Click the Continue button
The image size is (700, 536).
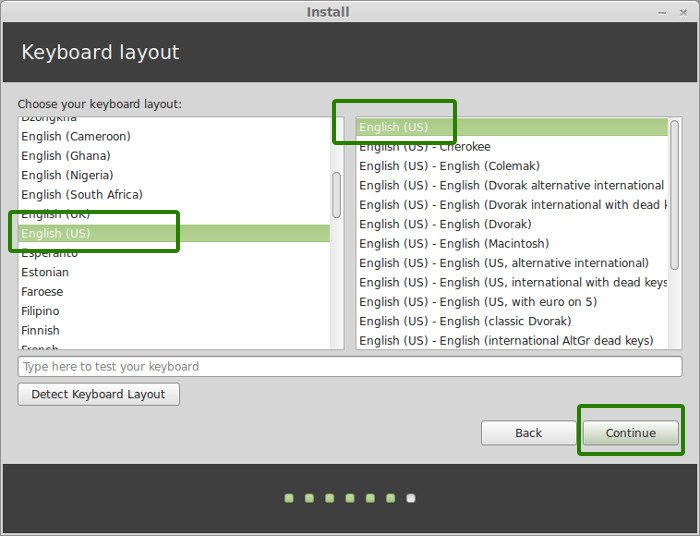click(630, 433)
